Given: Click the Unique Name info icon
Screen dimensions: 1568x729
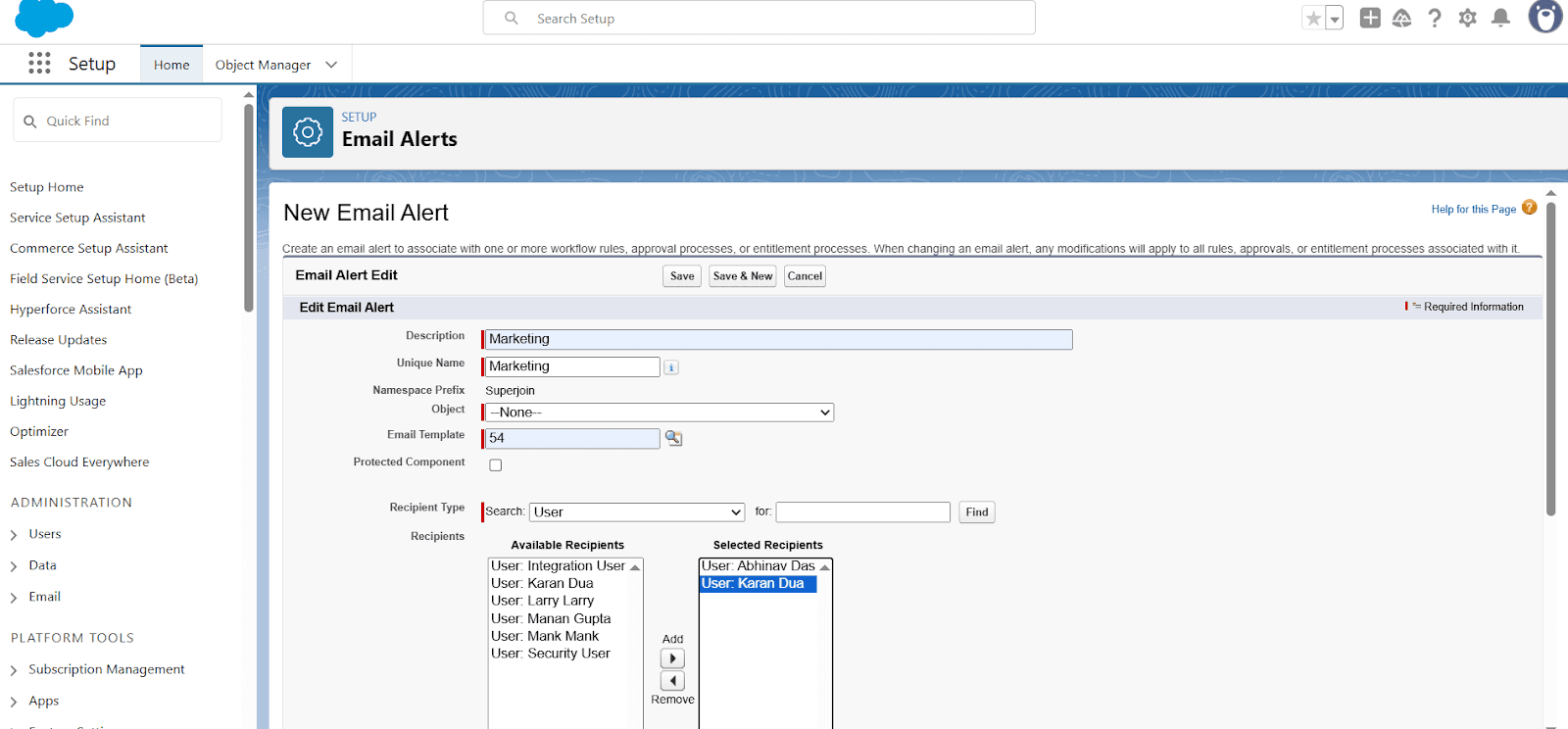Looking at the screenshot, I should point(671,367).
